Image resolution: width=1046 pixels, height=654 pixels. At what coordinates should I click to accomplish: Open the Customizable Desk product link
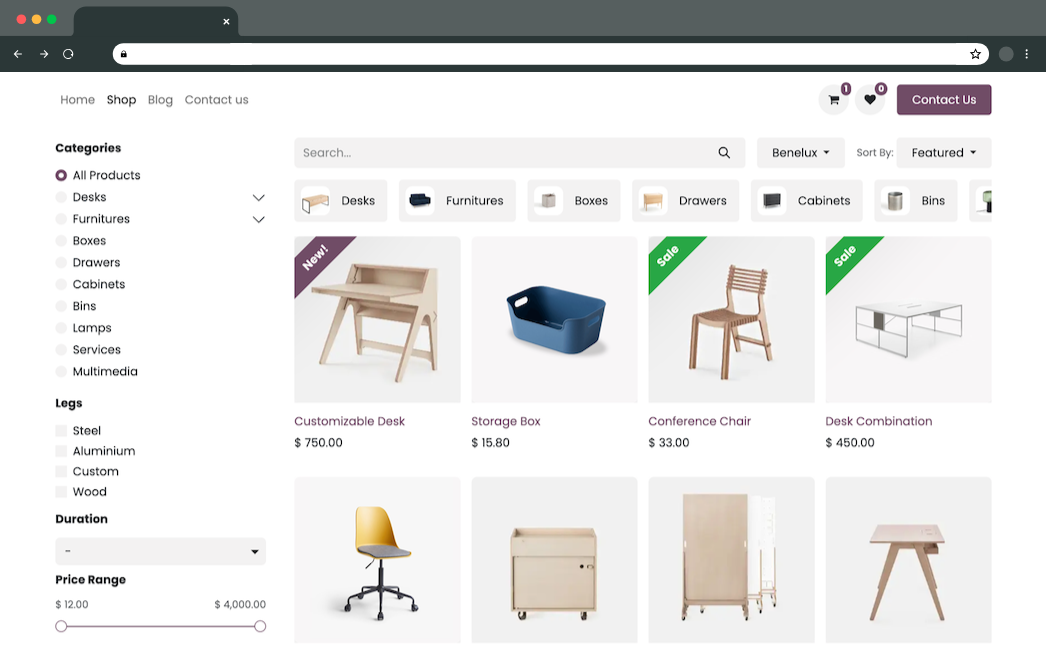click(349, 421)
